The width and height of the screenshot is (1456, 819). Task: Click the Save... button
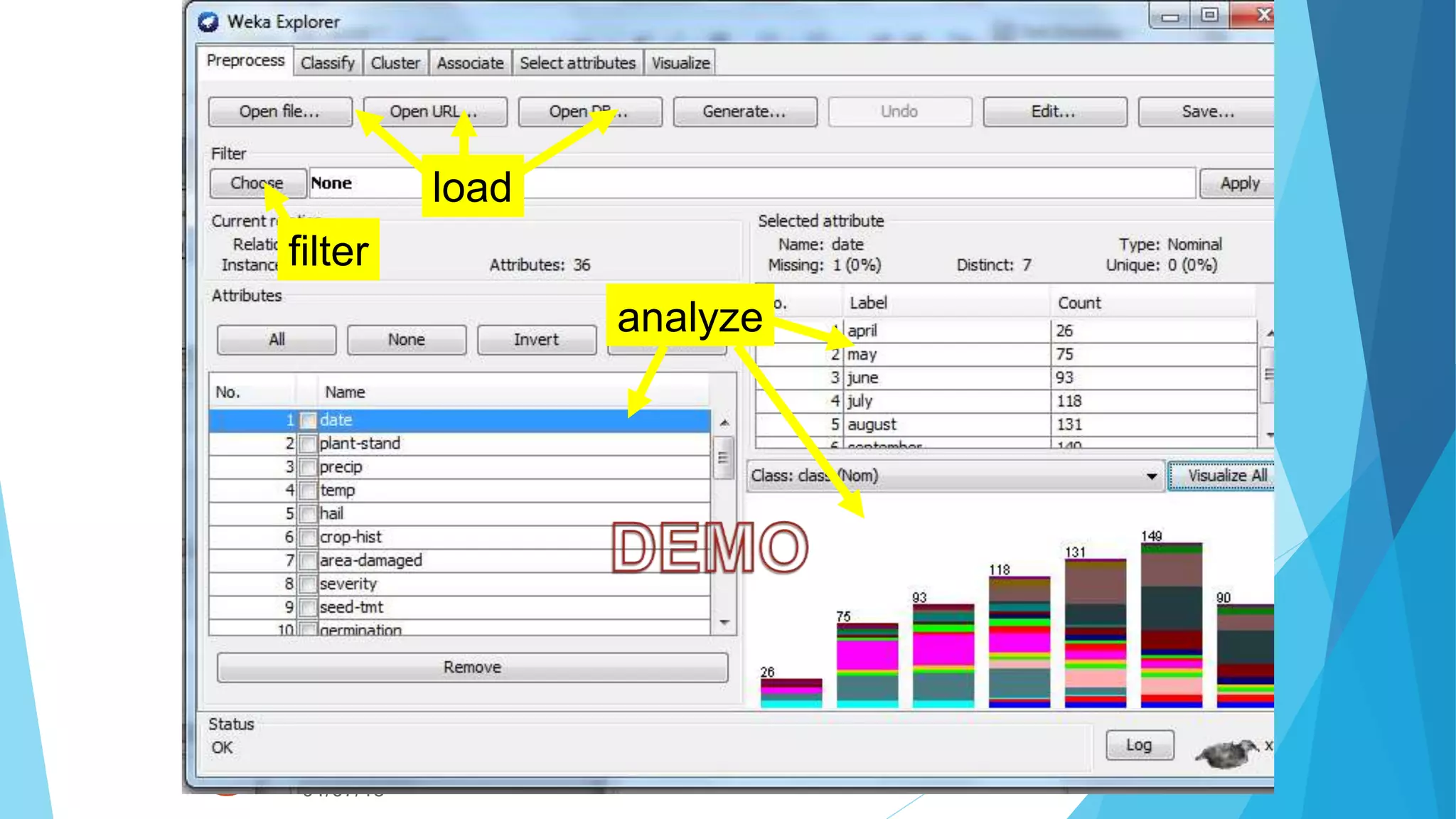[x=1206, y=112]
